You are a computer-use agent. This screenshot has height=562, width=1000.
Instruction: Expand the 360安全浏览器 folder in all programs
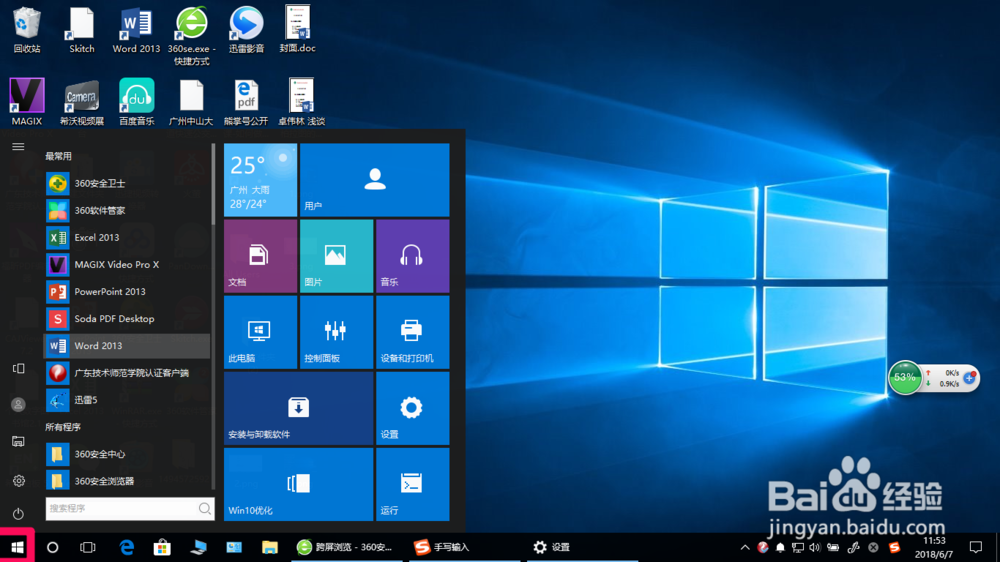point(127,481)
